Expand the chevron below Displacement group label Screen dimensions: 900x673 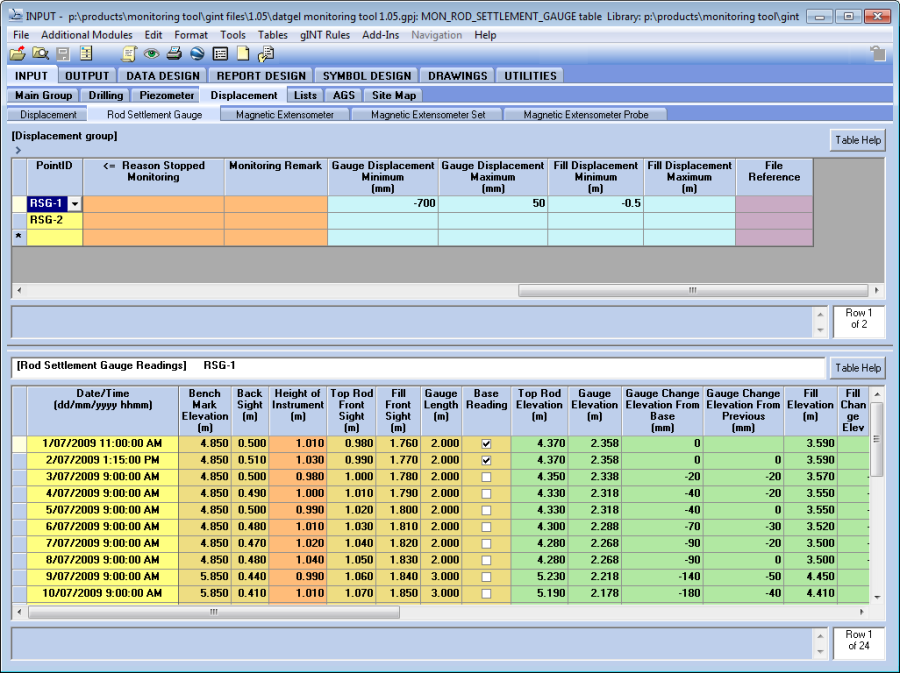point(18,150)
